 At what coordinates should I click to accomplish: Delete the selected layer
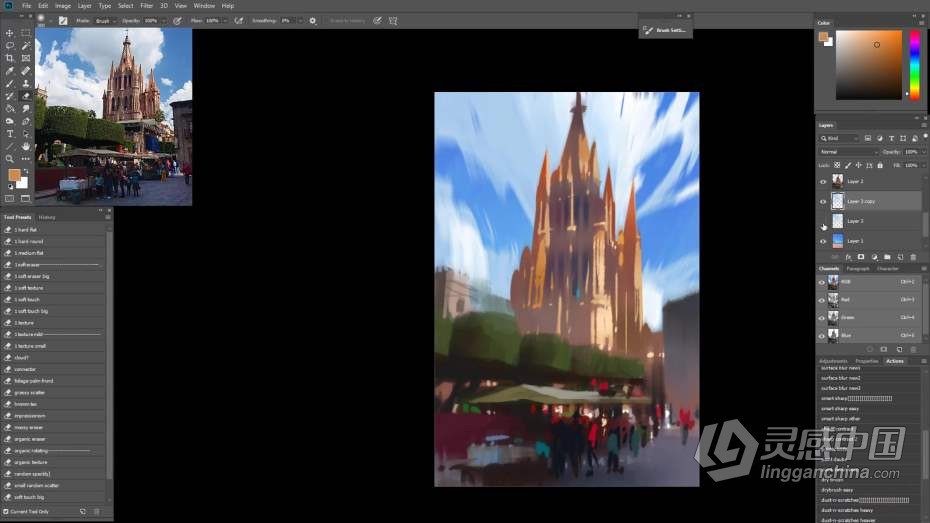pos(913,257)
